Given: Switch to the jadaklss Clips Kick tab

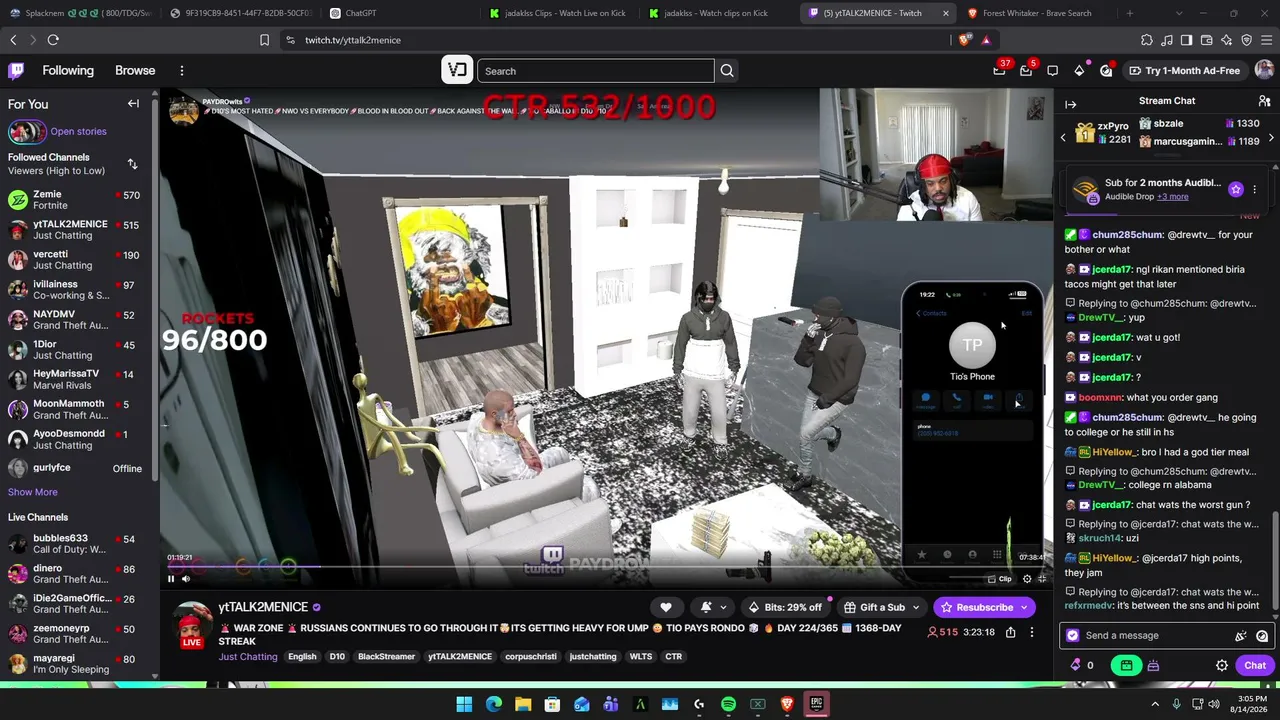Looking at the screenshot, I should tap(561, 13).
